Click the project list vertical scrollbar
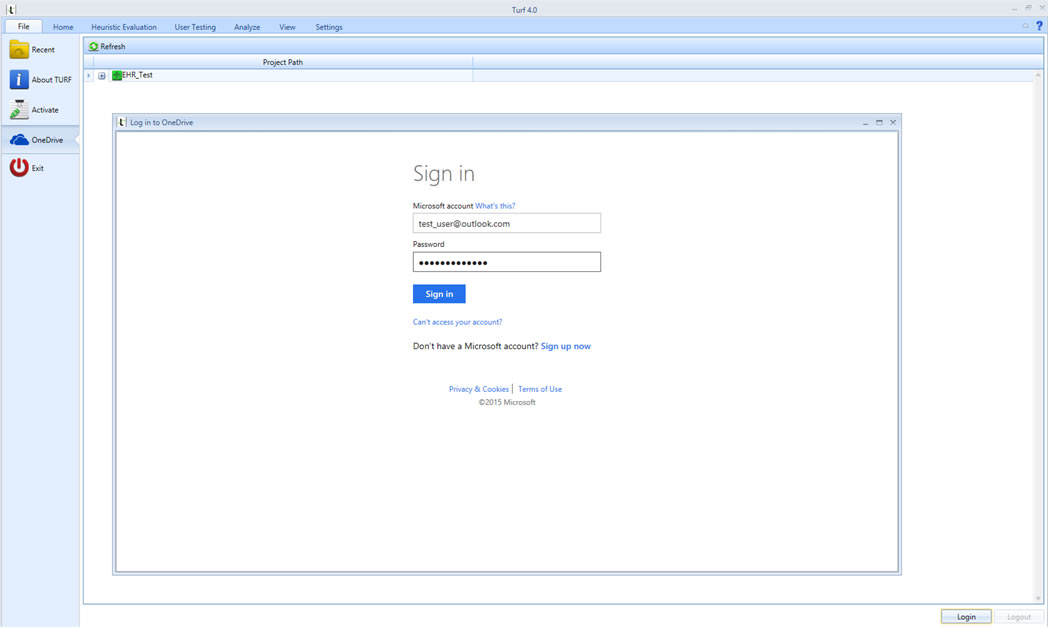 click(x=1038, y=336)
